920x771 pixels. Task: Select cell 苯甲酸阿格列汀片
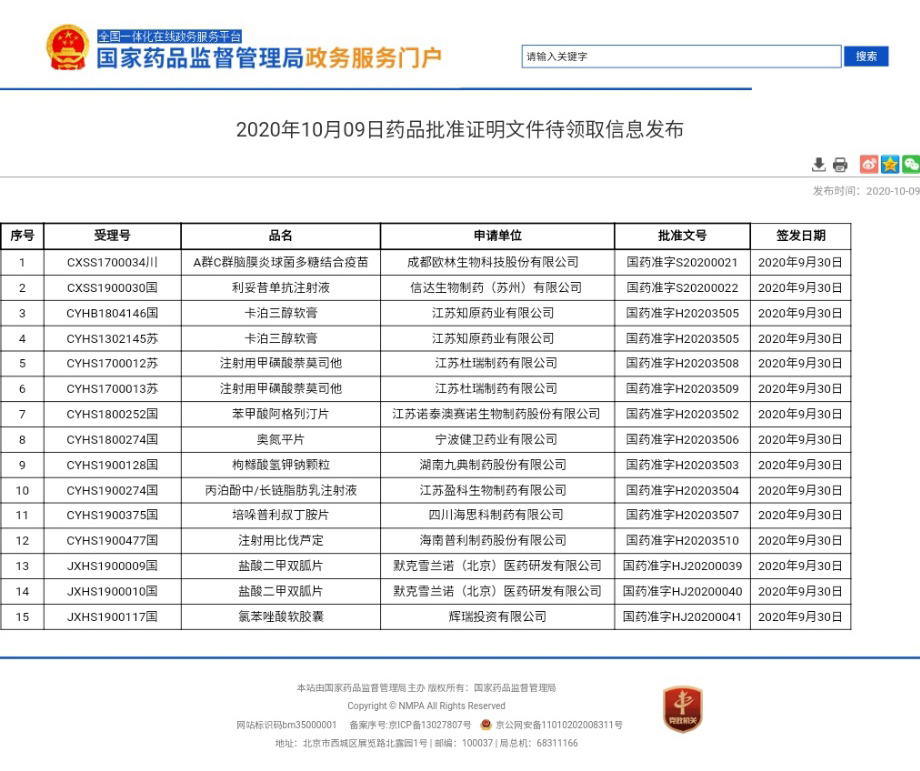280,414
